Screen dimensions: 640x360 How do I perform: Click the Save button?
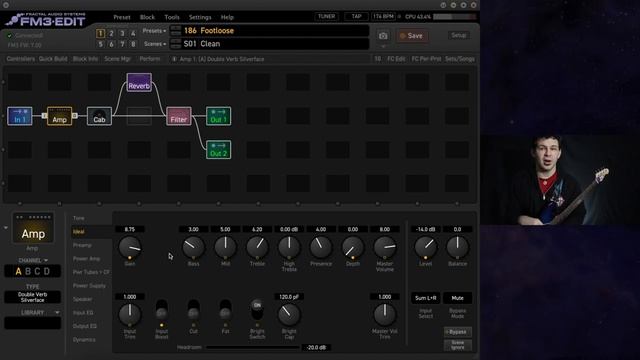coord(412,36)
